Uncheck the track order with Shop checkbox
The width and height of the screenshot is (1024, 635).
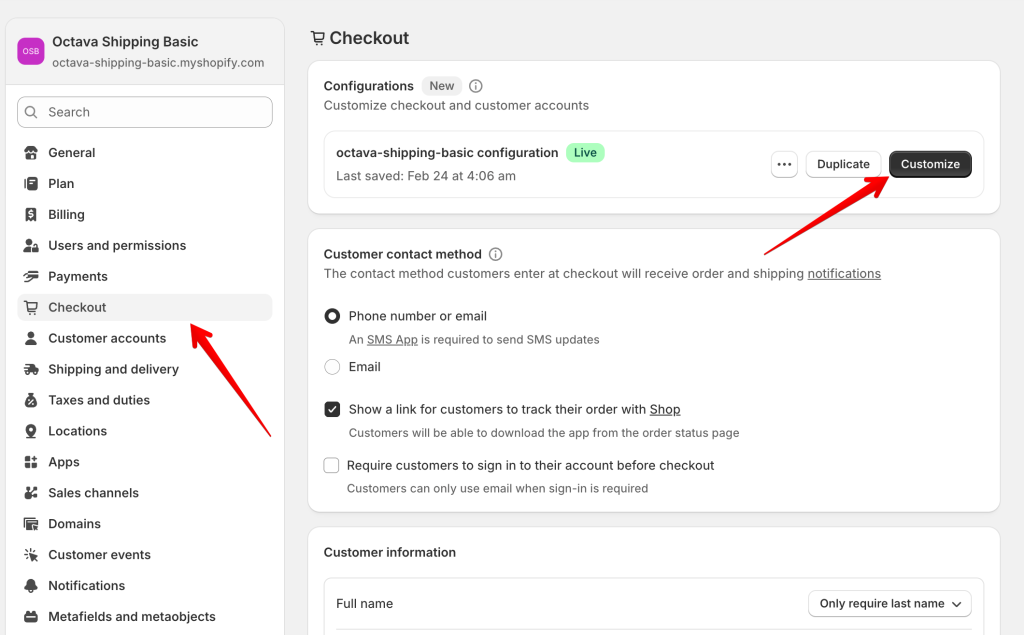click(333, 409)
